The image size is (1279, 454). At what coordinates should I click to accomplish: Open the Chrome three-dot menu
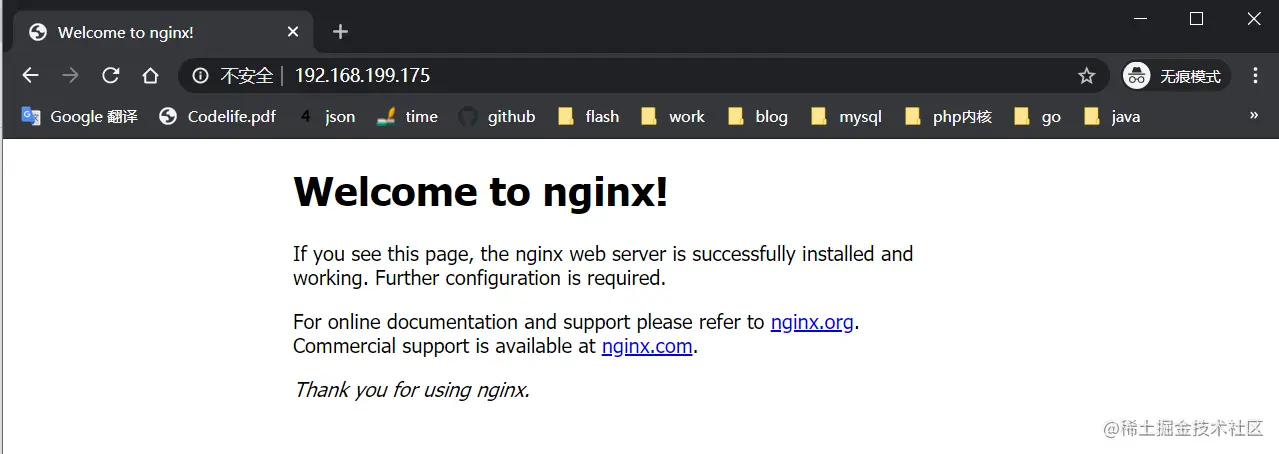click(x=1256, y=76)
